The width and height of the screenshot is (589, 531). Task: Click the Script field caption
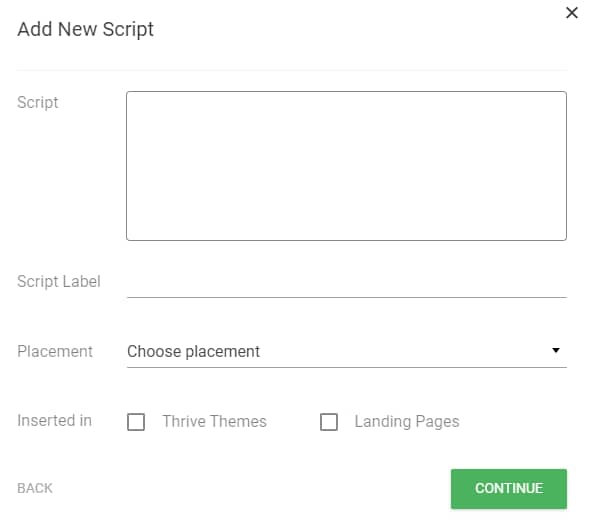(38, 103)
